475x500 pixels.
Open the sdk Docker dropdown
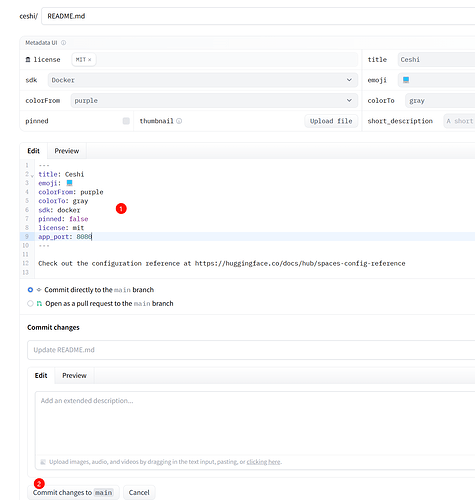203,80
